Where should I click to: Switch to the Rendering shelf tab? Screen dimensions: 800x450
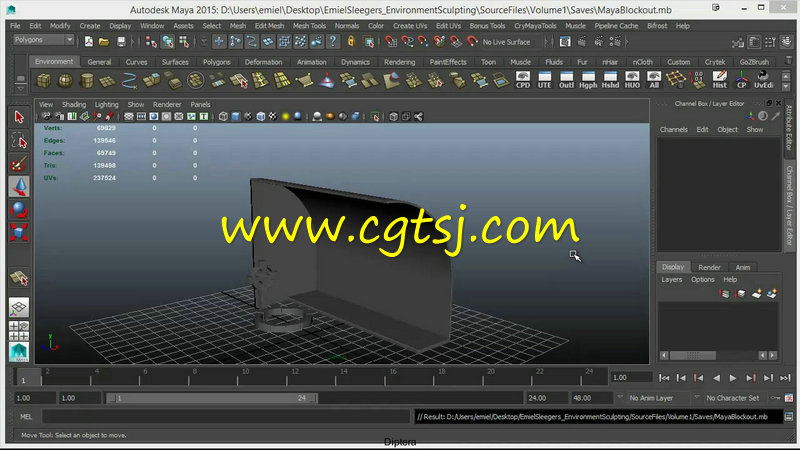click(399, 62)
